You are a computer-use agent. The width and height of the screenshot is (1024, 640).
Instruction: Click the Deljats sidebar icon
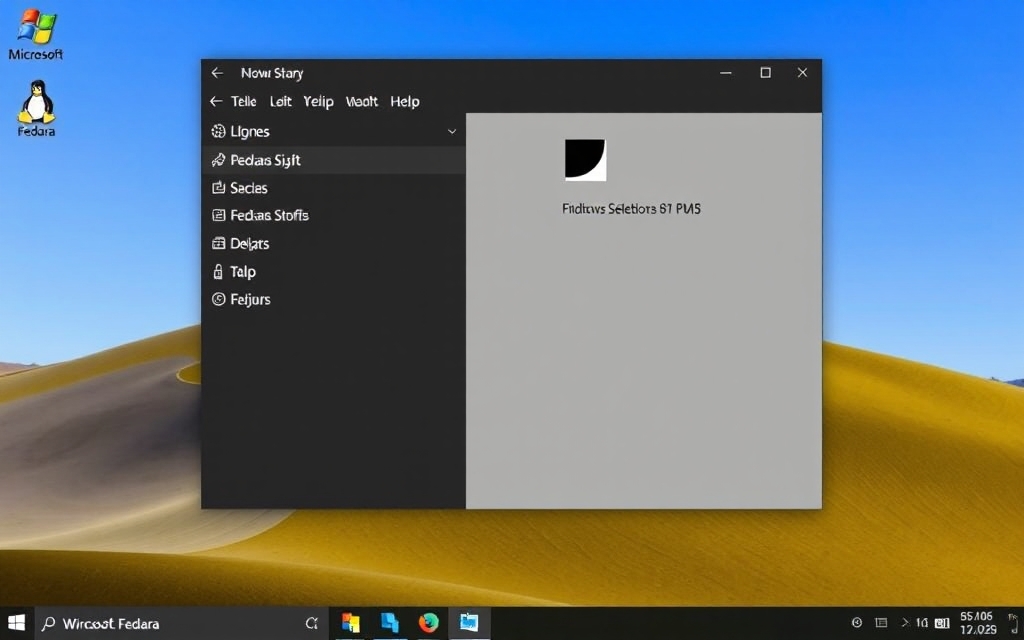coord(218,244)
